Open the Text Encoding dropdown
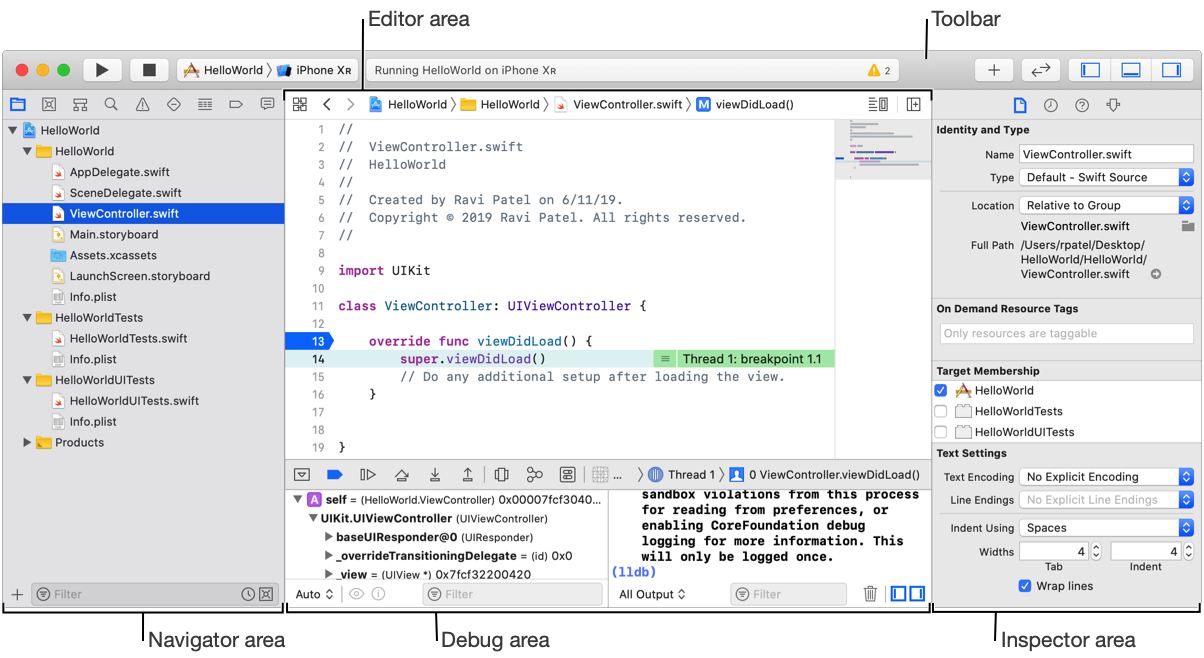The image size is (1204, 658). (x=1107, y=477)
